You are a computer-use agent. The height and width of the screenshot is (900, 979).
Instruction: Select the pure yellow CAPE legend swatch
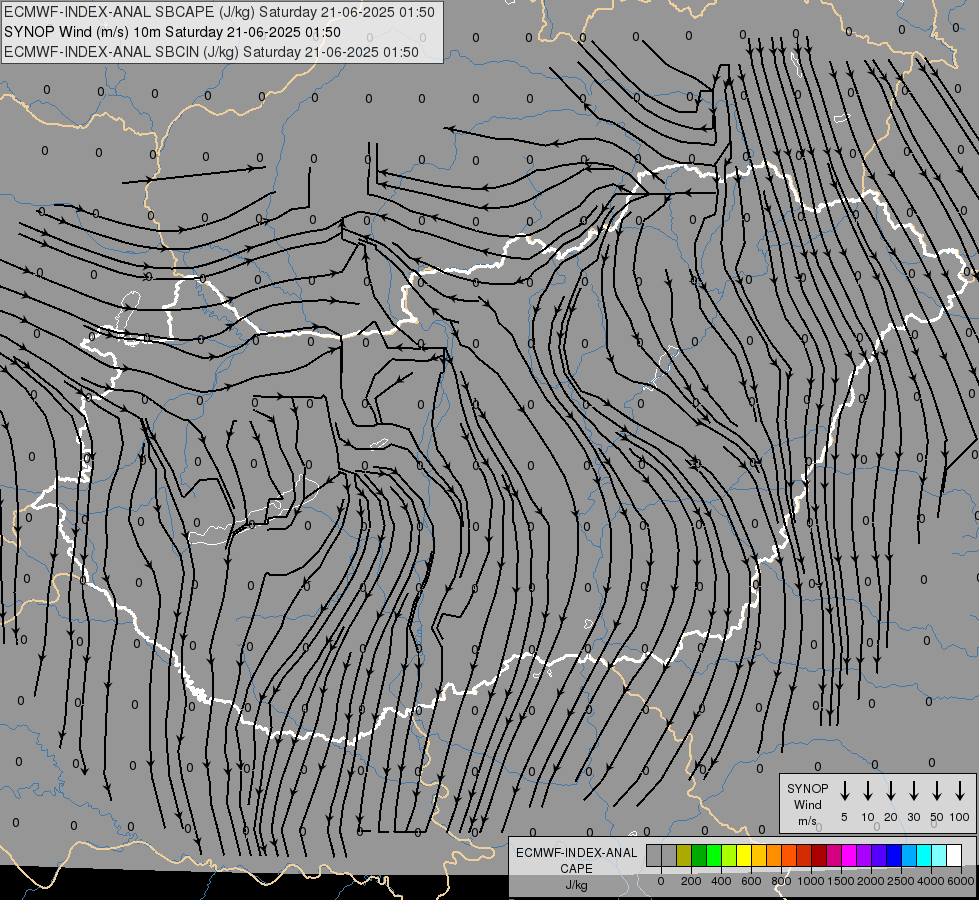[x=744, y=855]
